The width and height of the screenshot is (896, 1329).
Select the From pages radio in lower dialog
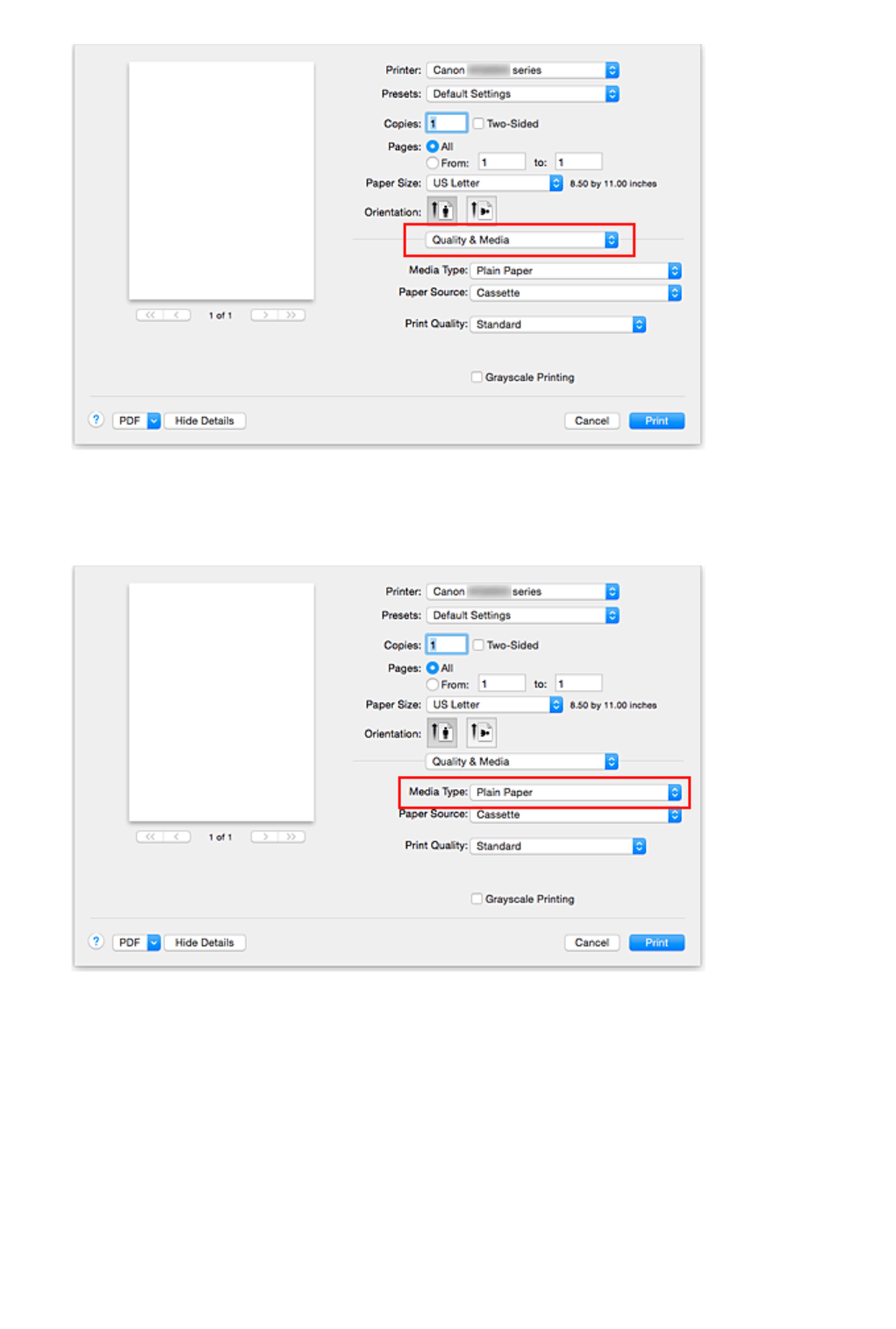(x=433, y=684)
